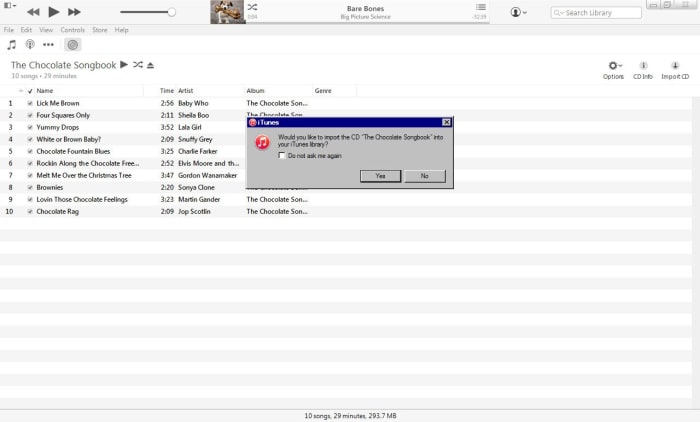
Task: Click the iTunes music note icon in the dialog
Action: pos(262,142)
